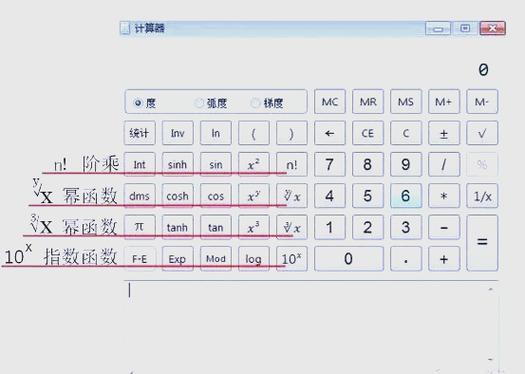
Task: Click the CE clear entry button
Action: point(368,133)
